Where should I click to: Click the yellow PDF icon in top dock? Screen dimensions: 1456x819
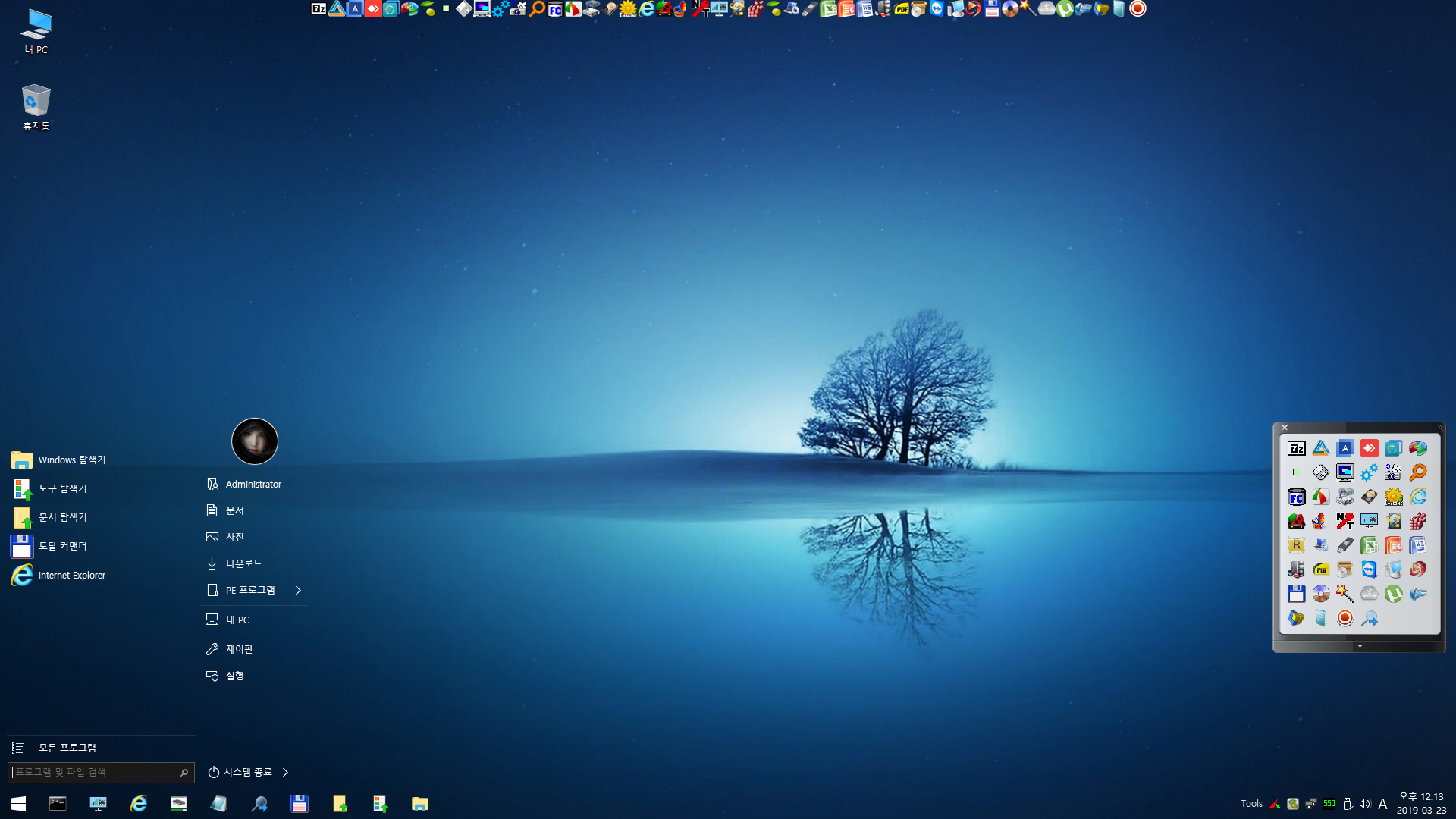coord(901,8)
